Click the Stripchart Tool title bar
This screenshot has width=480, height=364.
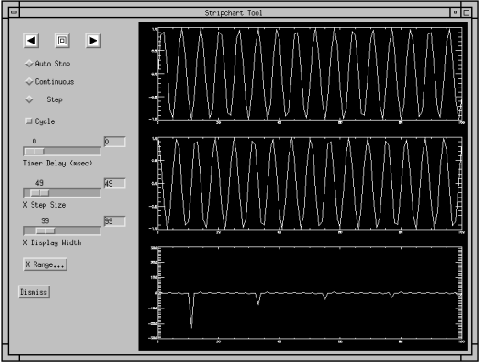point(233,13)
